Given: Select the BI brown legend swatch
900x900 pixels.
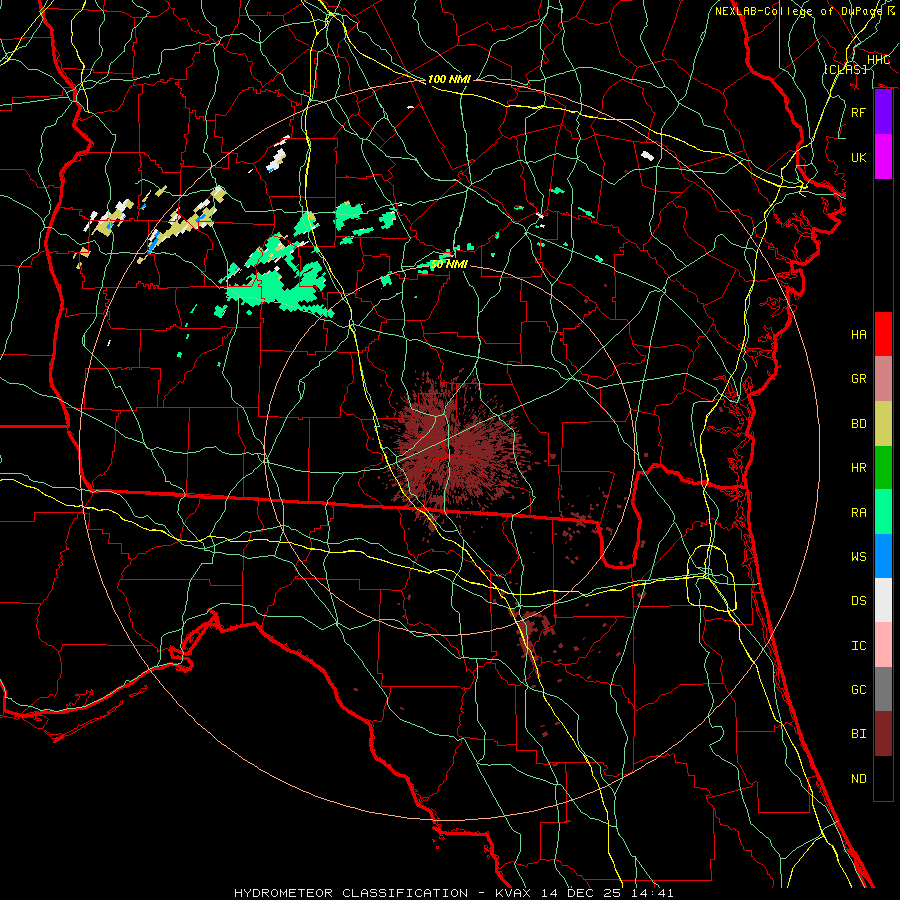Looking at the screenshot, I should pos(883,734).
